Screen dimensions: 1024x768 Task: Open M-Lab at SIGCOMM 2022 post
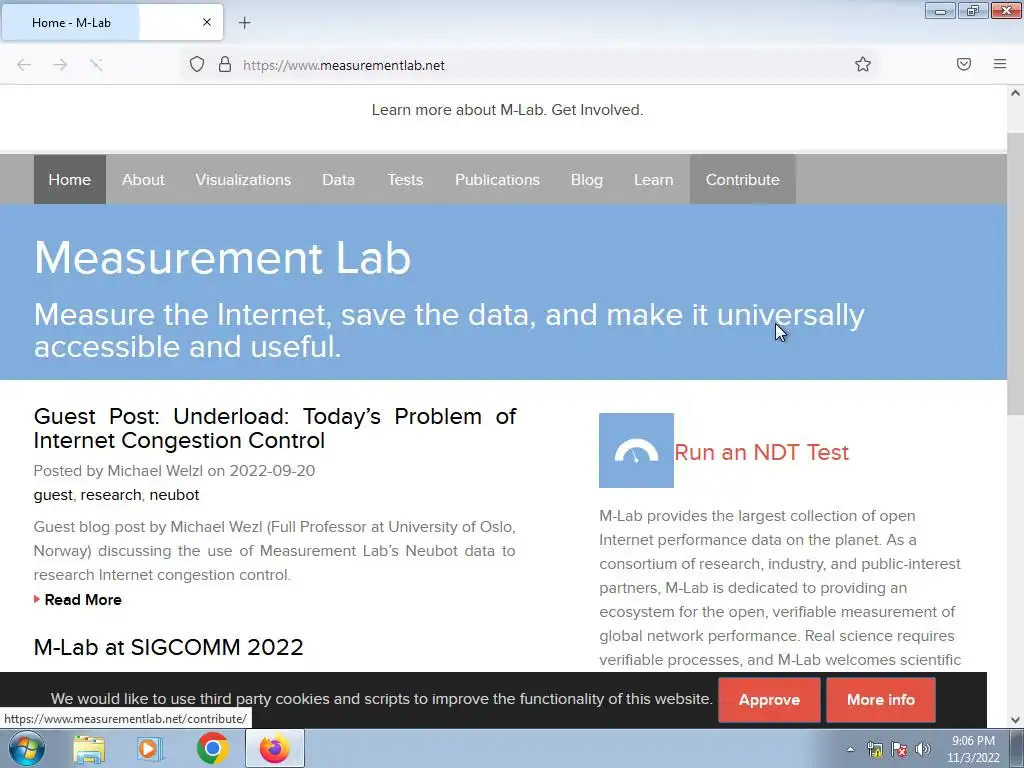[168, 647]
